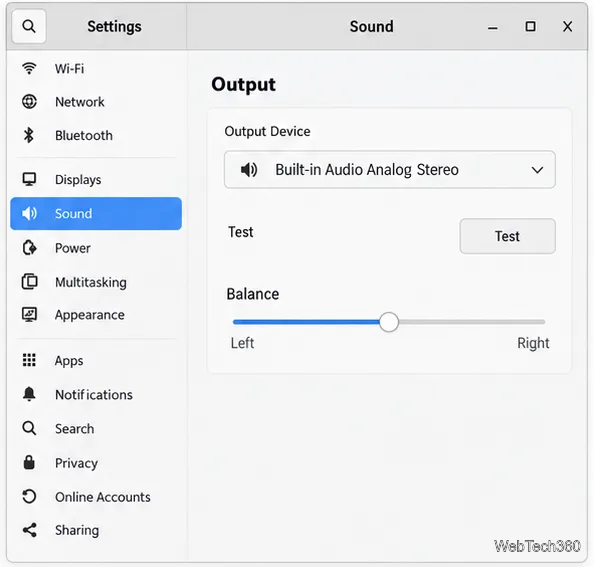594x567 pixels.
Task: Click the Bluetooth symbol icon
Action: pos(28,135)
